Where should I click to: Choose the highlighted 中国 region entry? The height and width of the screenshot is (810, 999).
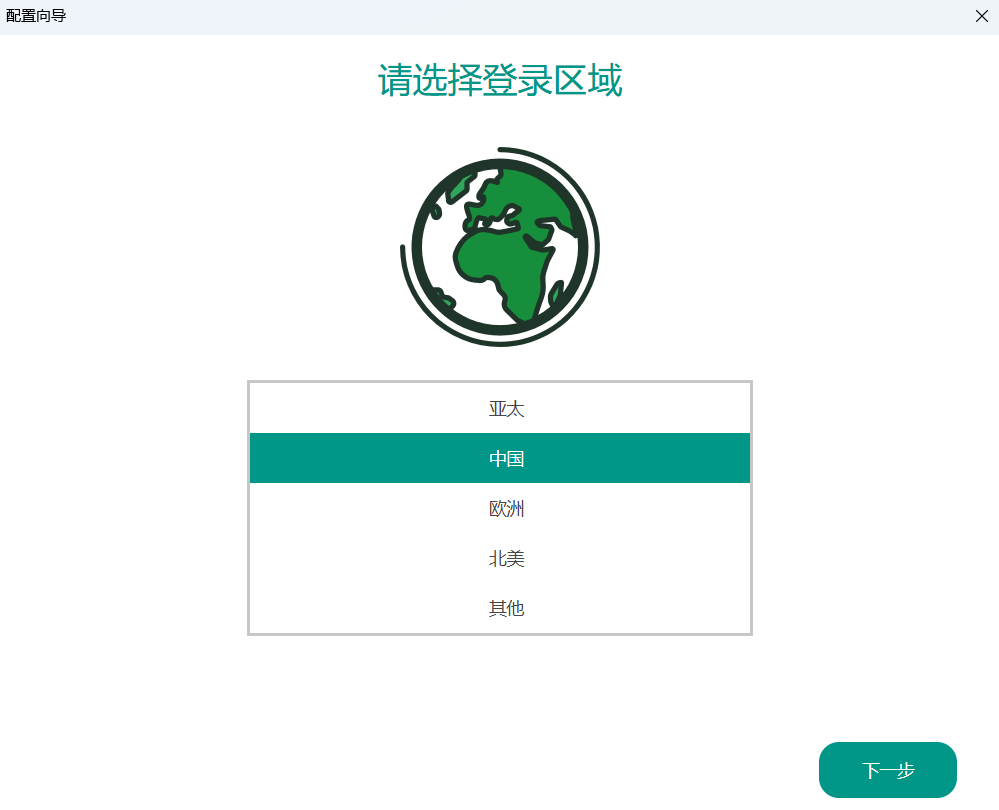click(500, 458)
